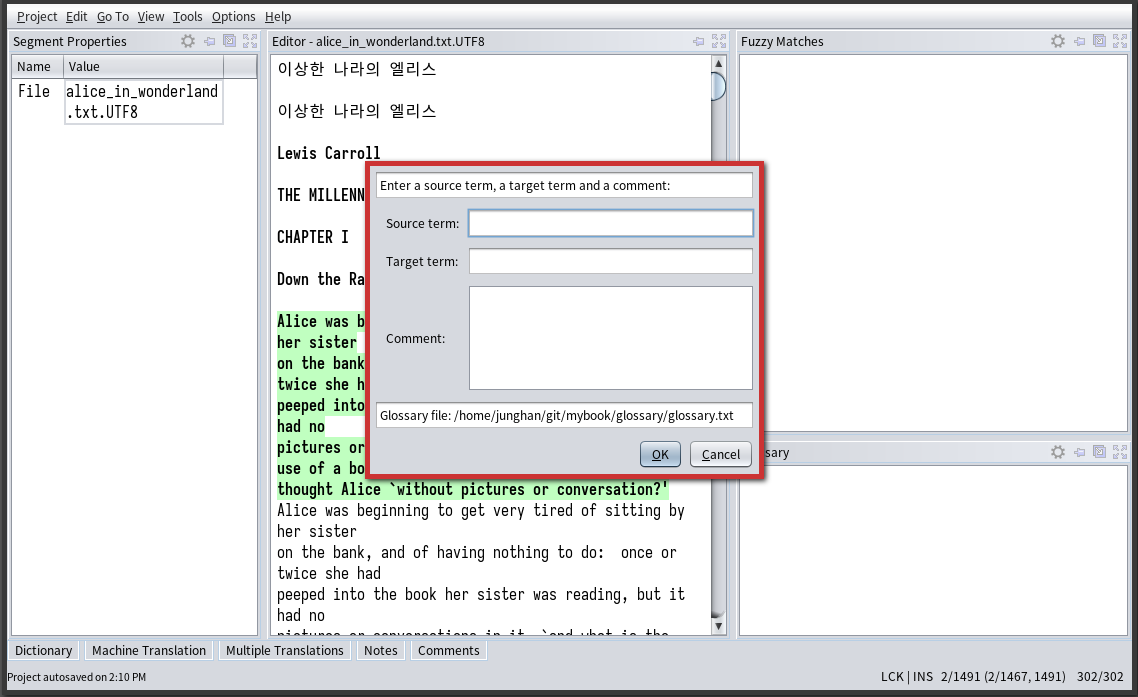Cancel the glossary entry dialog
Image resolution: width=1138 pixels, height=697 pixels.
point(720,454)
